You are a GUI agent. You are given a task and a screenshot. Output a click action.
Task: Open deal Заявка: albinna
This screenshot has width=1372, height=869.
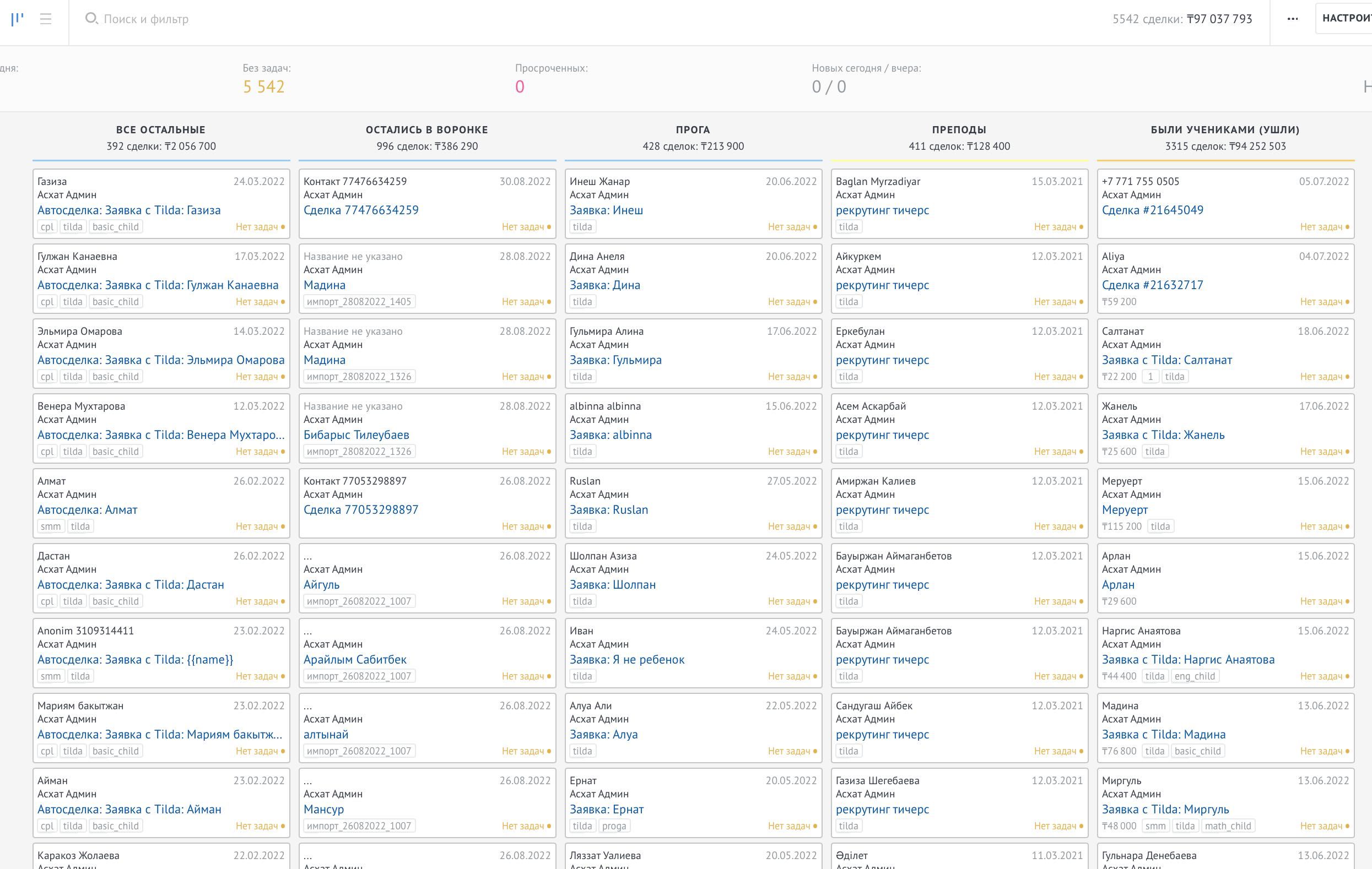tap(611, 435)
